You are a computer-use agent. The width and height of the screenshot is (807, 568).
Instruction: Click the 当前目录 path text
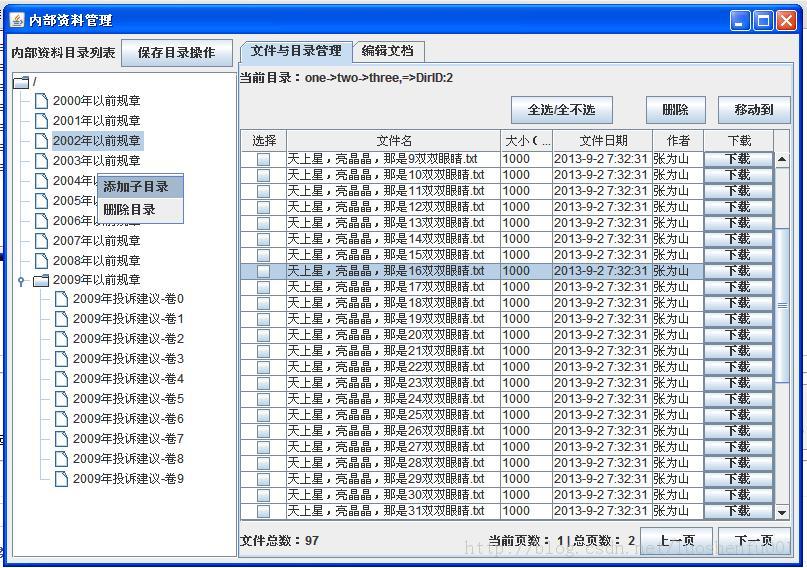(346, 78)
